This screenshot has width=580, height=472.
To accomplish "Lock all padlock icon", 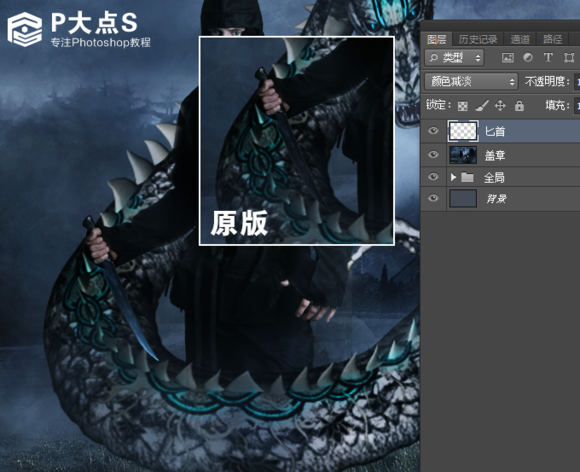I will 519,106.
